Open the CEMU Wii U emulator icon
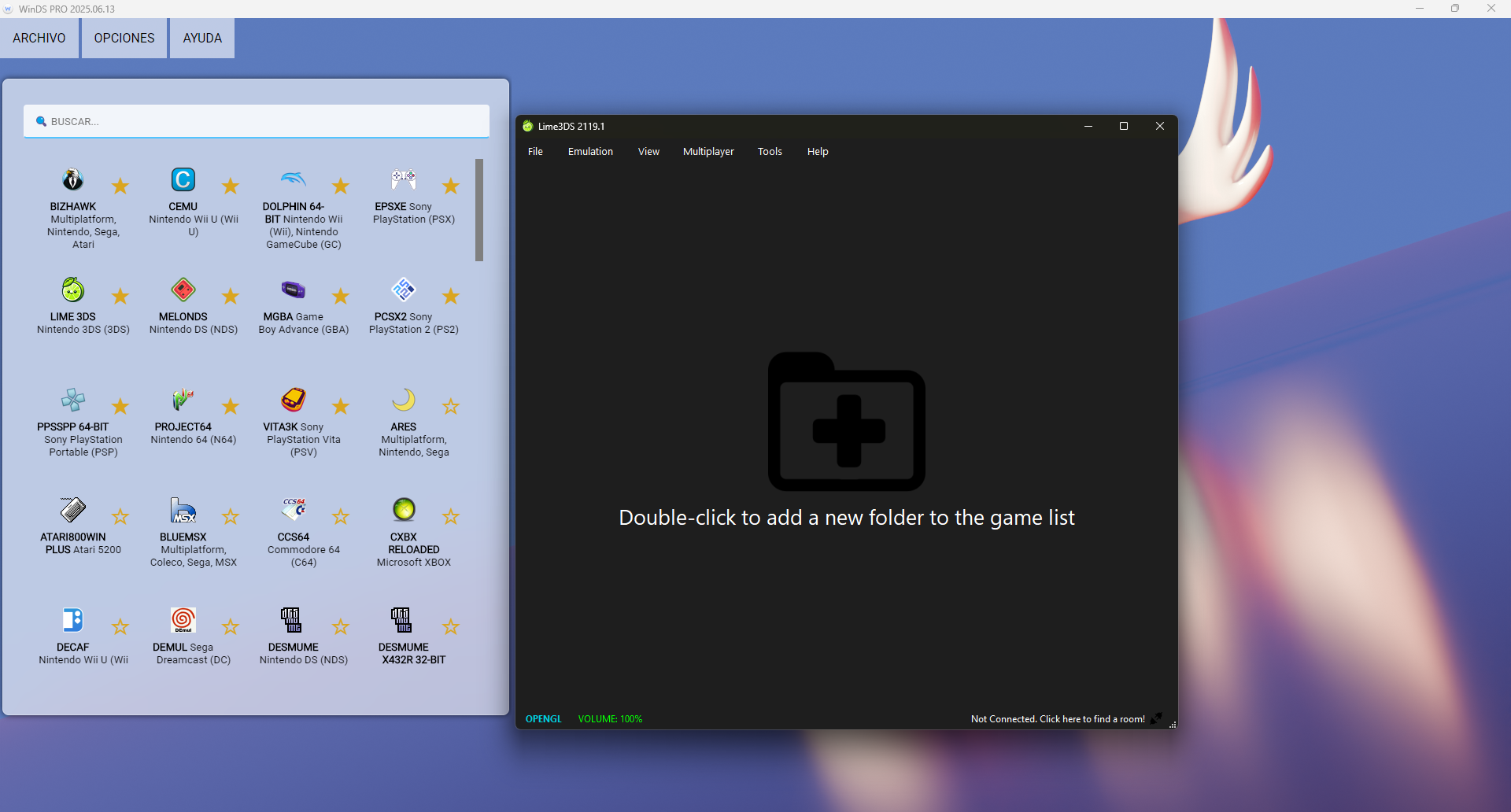This screenshot has width=1511, height=812. (183, 179)
